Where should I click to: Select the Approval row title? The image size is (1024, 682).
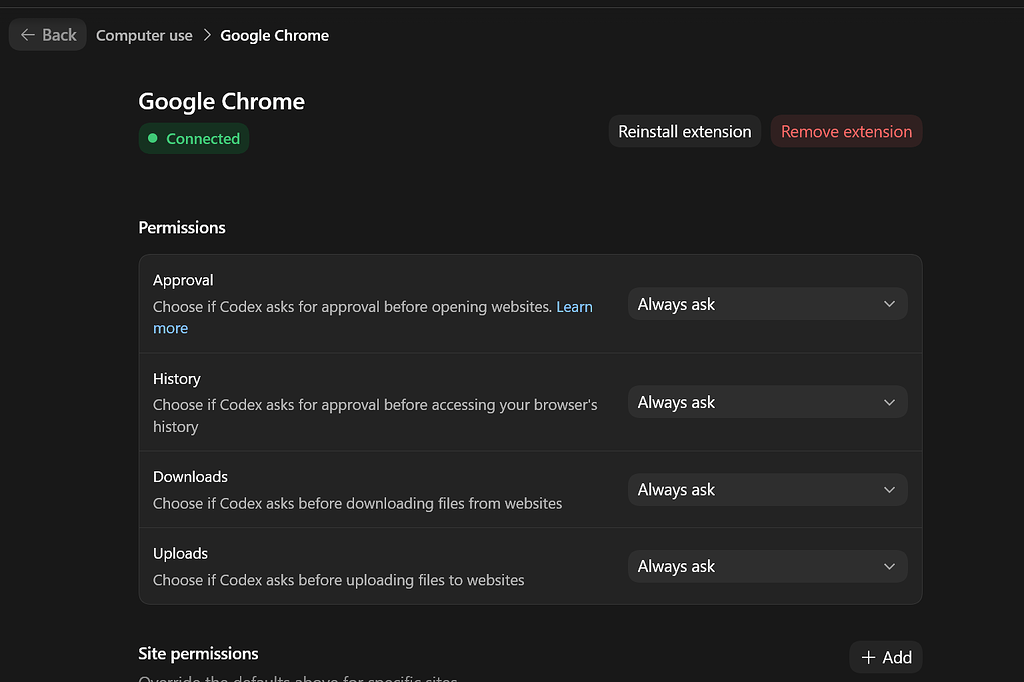pyautogui.click(x=183, y=280)
